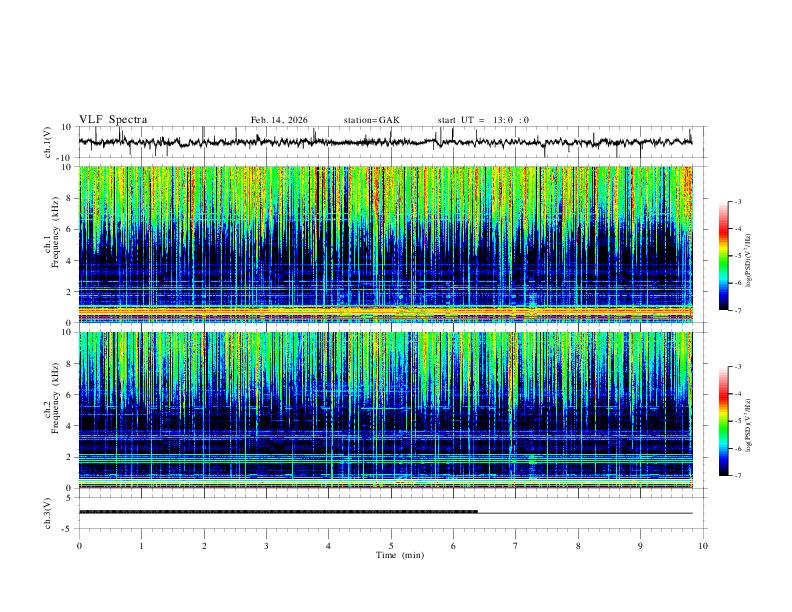Click the "VLF Spectra" title text

(113, 120)
